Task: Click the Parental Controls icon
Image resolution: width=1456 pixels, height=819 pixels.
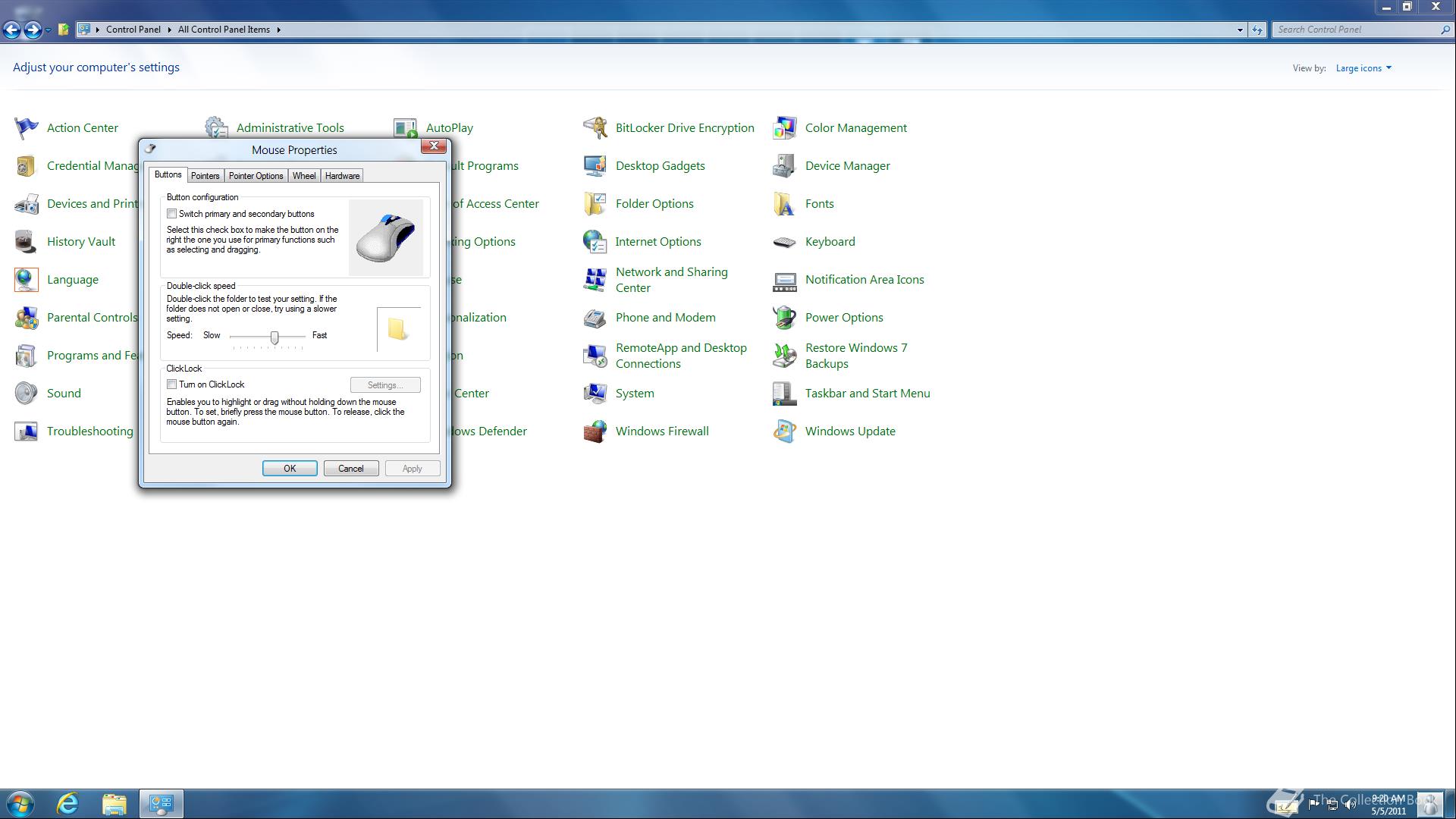Action: (26, 317)
